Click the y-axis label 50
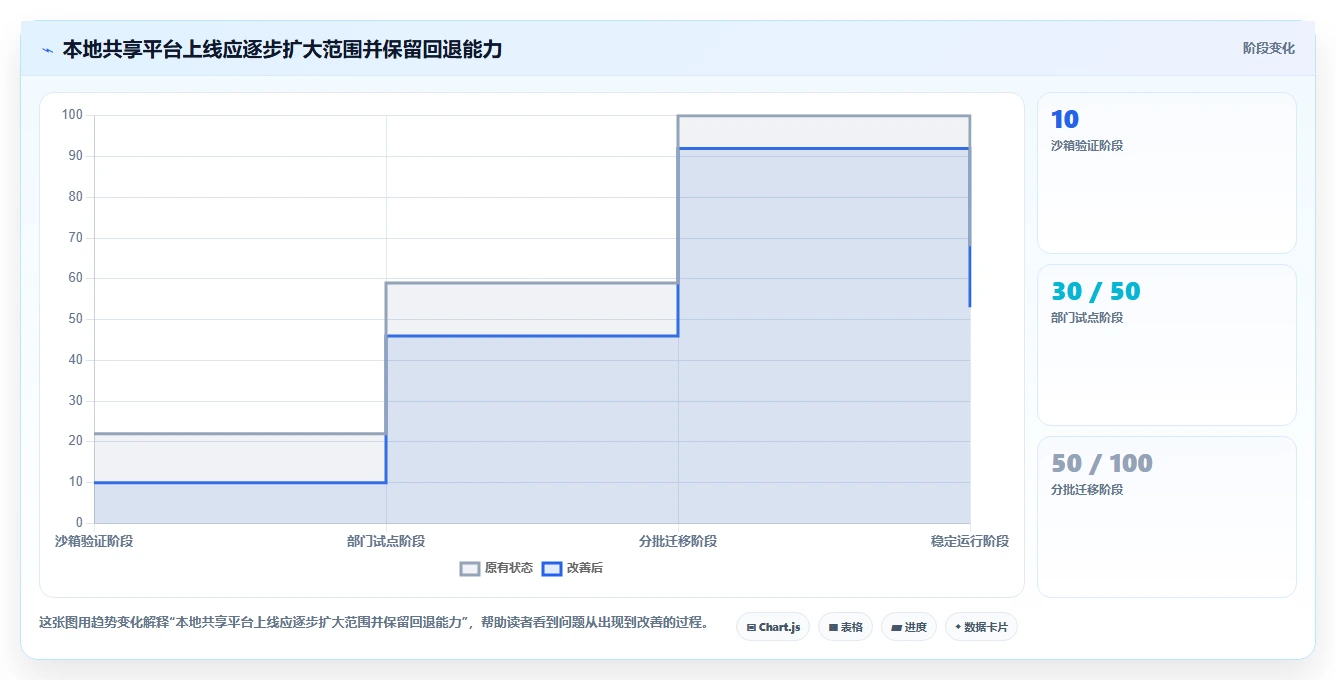The image size is (1336, 680). [x=75, y=319]
